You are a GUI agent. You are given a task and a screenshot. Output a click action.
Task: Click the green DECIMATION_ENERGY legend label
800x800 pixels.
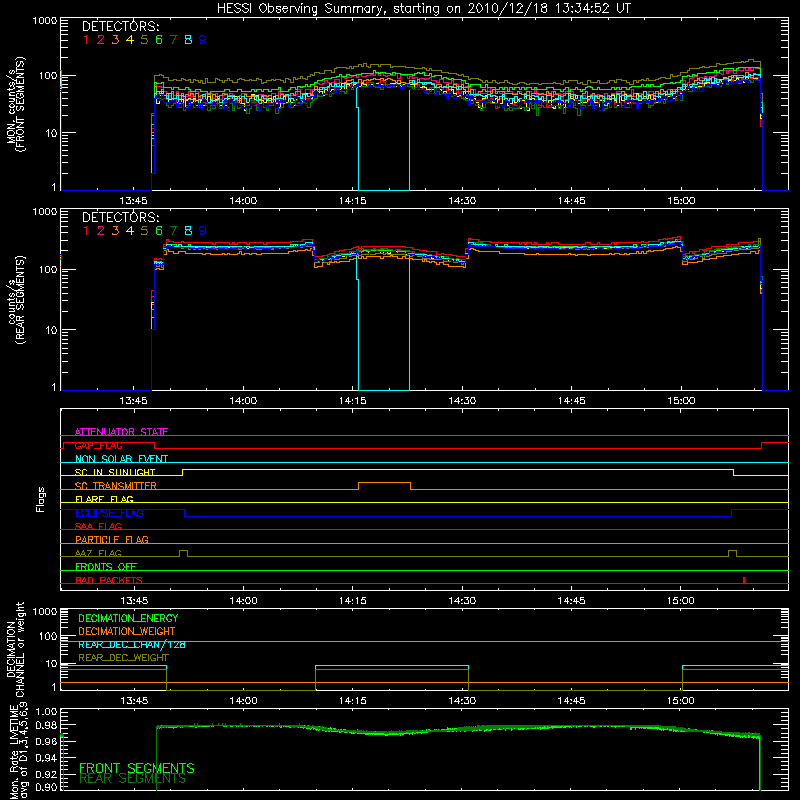[128, 618]
